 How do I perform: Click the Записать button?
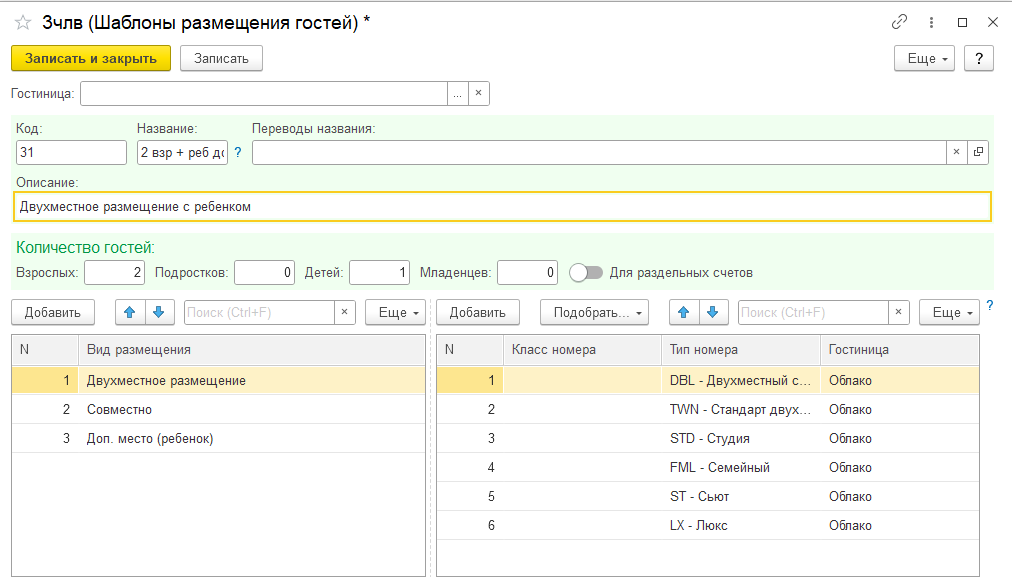pyautogui.click(x=221, y=58)
